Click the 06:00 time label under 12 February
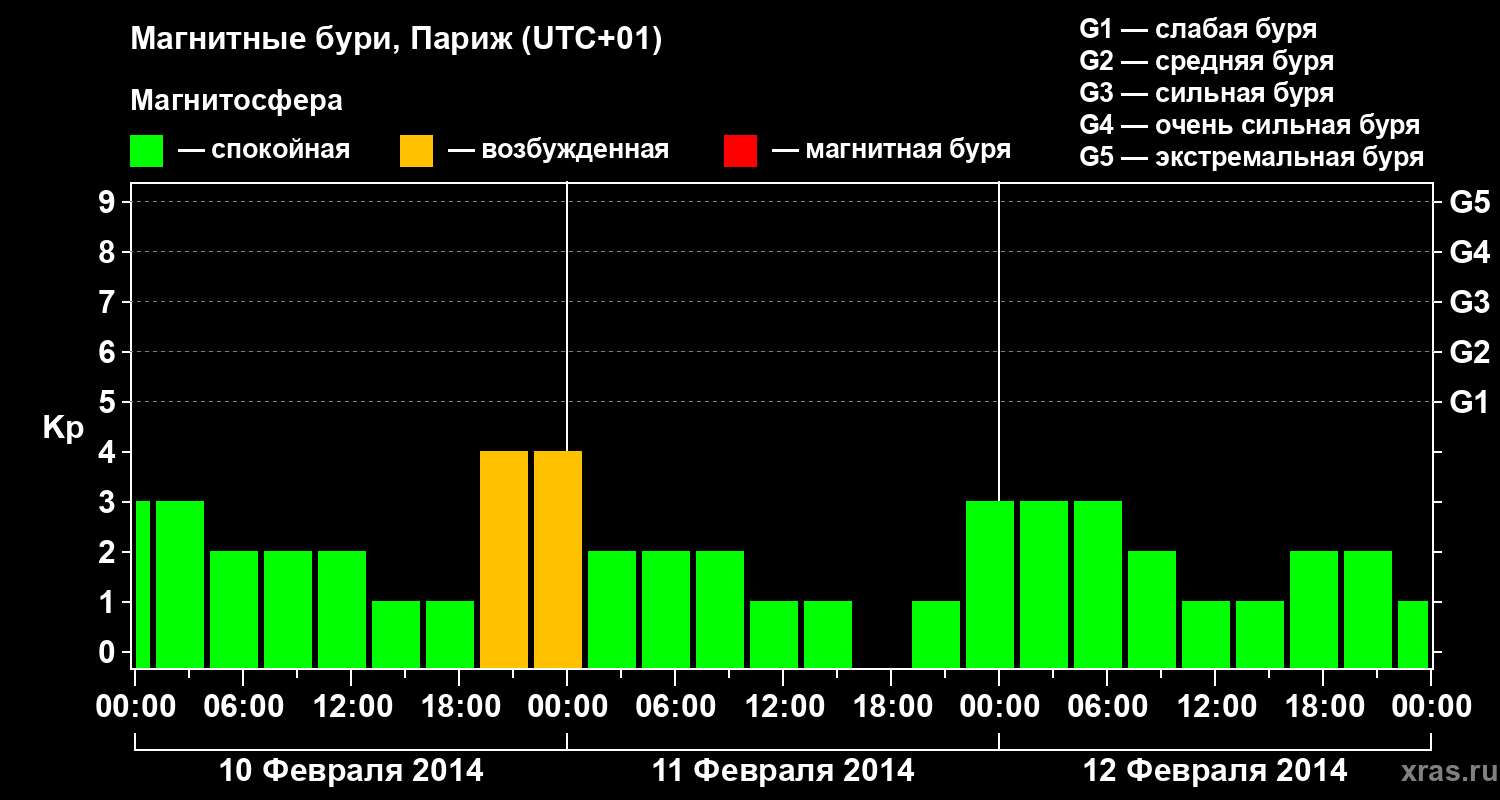 pos(1107,706)
